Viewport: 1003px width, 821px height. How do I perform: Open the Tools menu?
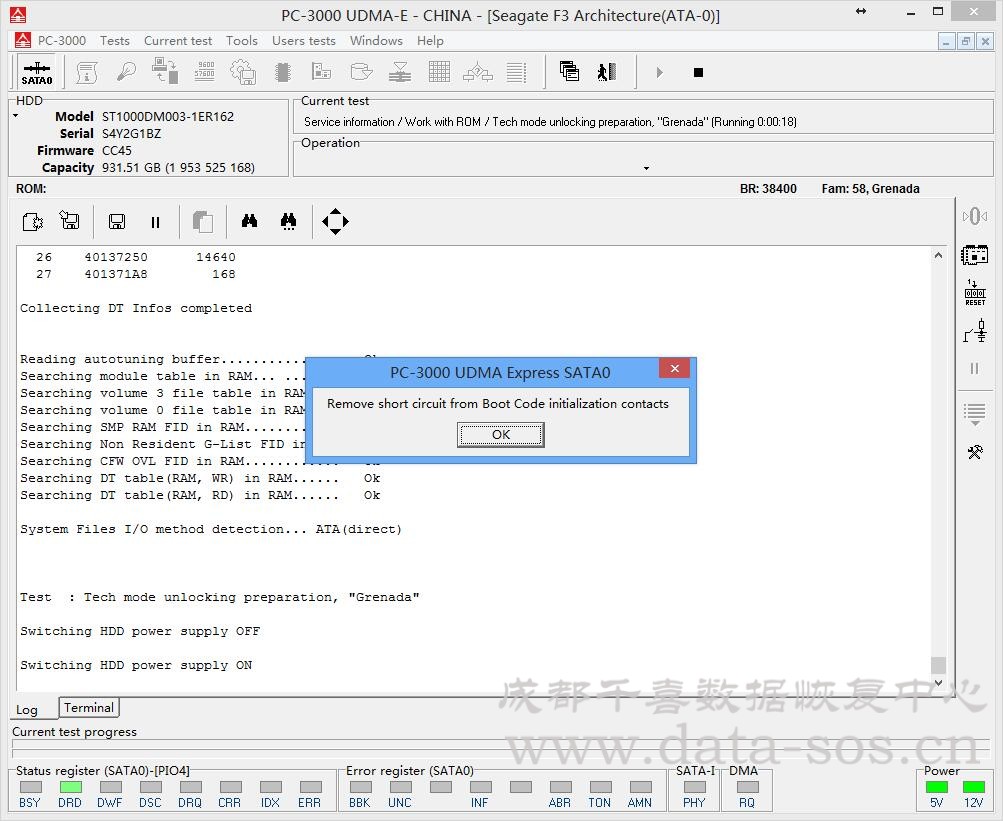pyautogui.click(x=241, y=41)
